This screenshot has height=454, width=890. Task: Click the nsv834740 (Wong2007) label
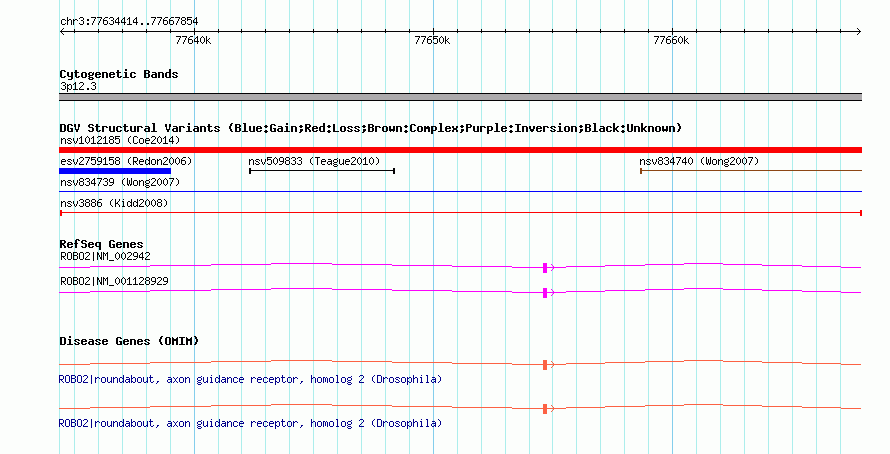pos(699,161)
